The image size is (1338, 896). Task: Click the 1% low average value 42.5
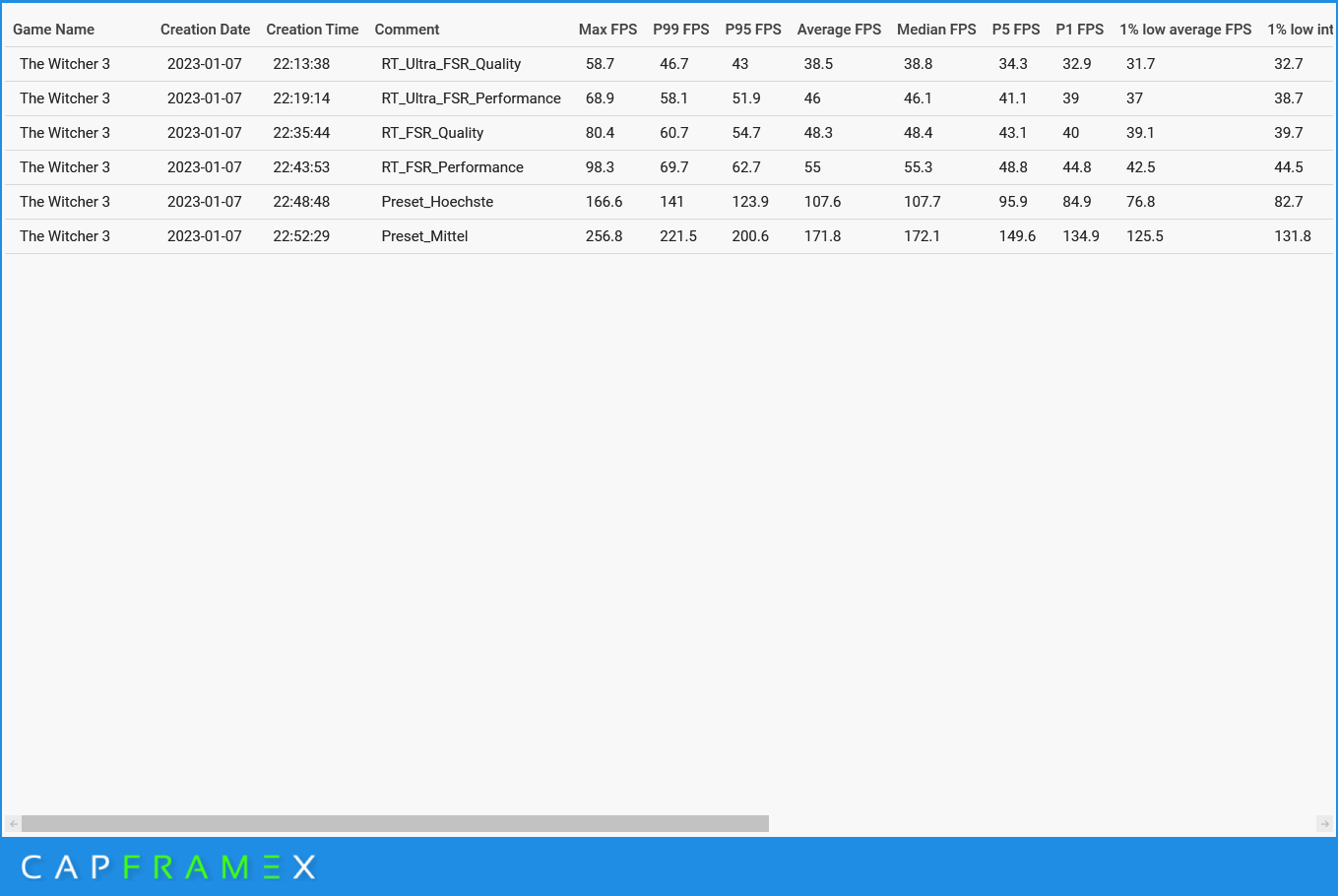coord(1141,167)
